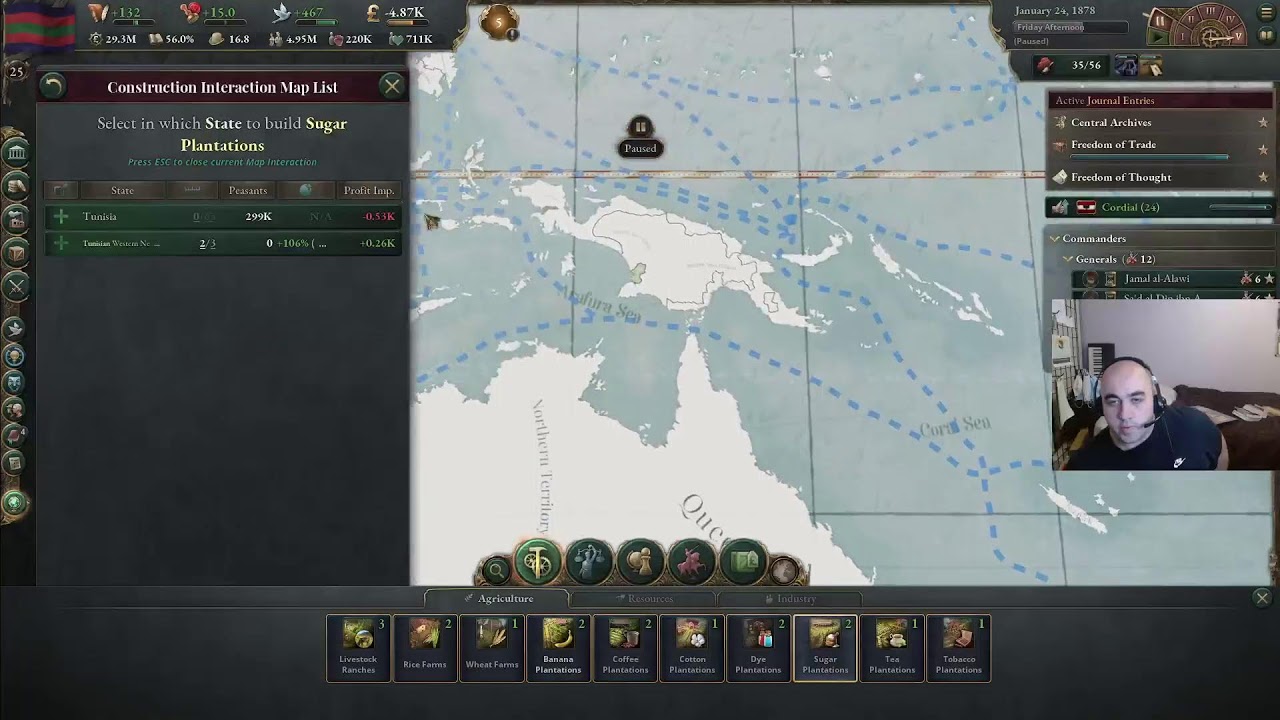Switch to the Industry tab
Image resolution: width=1280 pixels, height=720 pixels.
[790, 598]
